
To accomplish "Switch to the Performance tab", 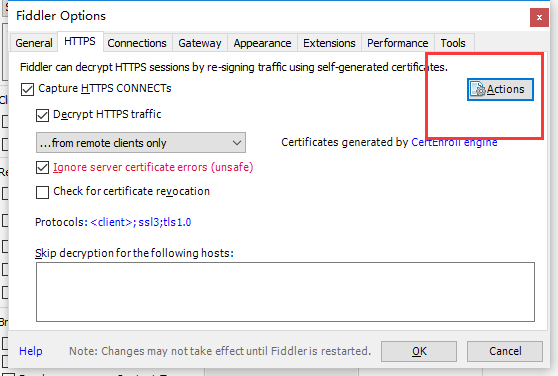I will tap(398, 43).
